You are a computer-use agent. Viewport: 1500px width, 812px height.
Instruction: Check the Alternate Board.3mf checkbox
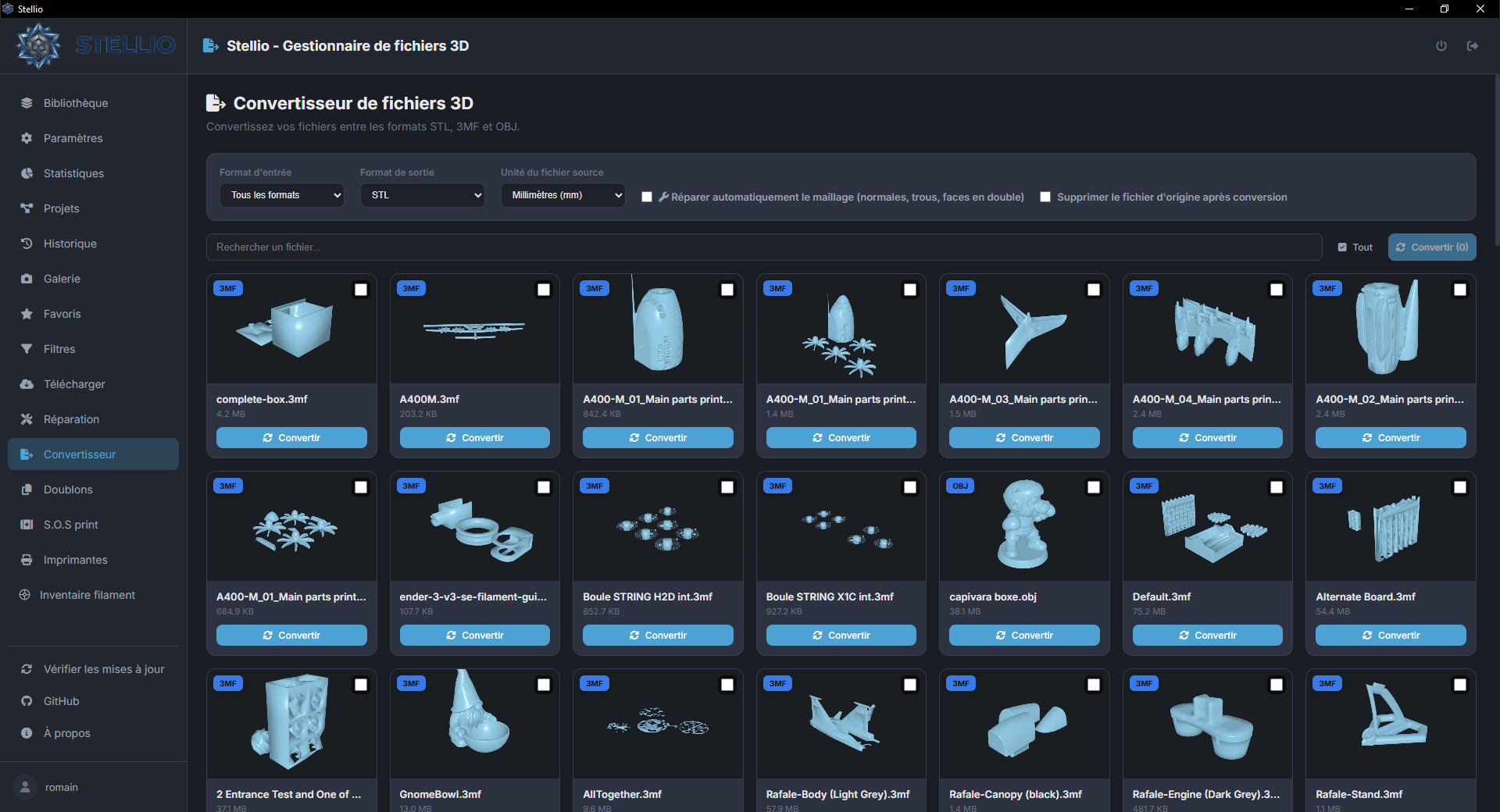click(x=1460, y=487)
